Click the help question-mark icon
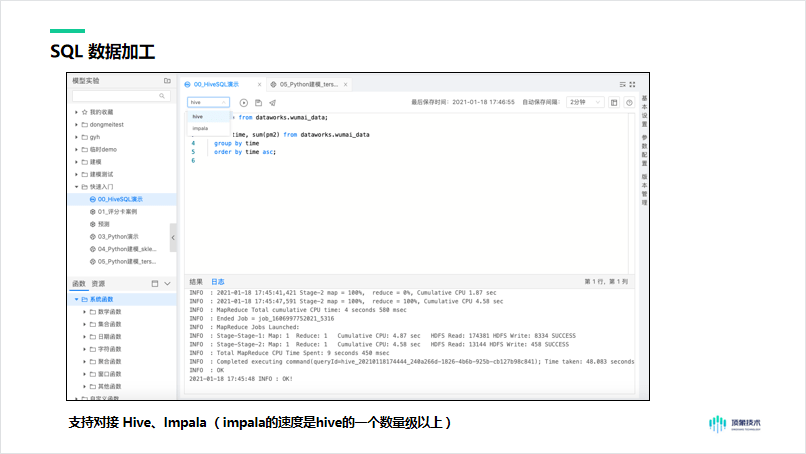This screenshot has width=806, height=454. click(629, 102)
